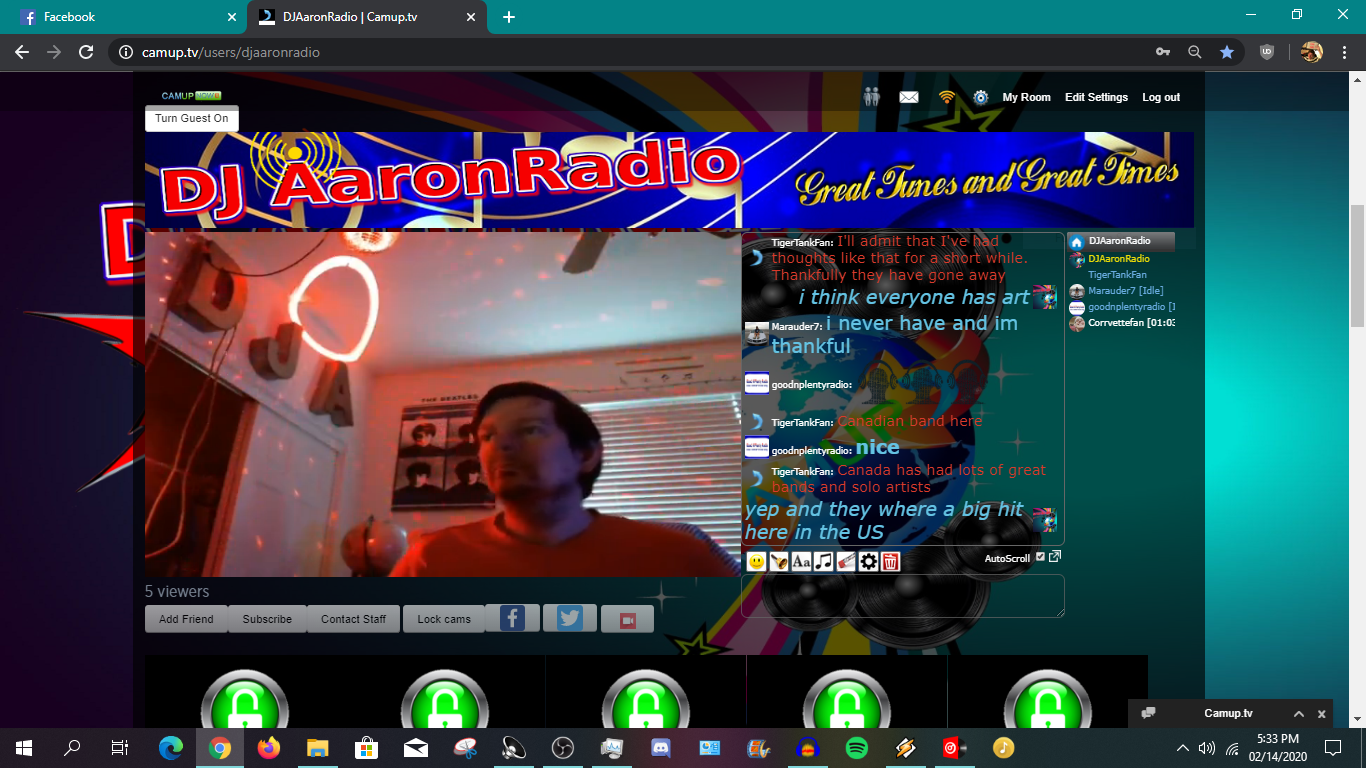
Task: Open Edit Settings in the top menu
Action: pos(1096,97)
